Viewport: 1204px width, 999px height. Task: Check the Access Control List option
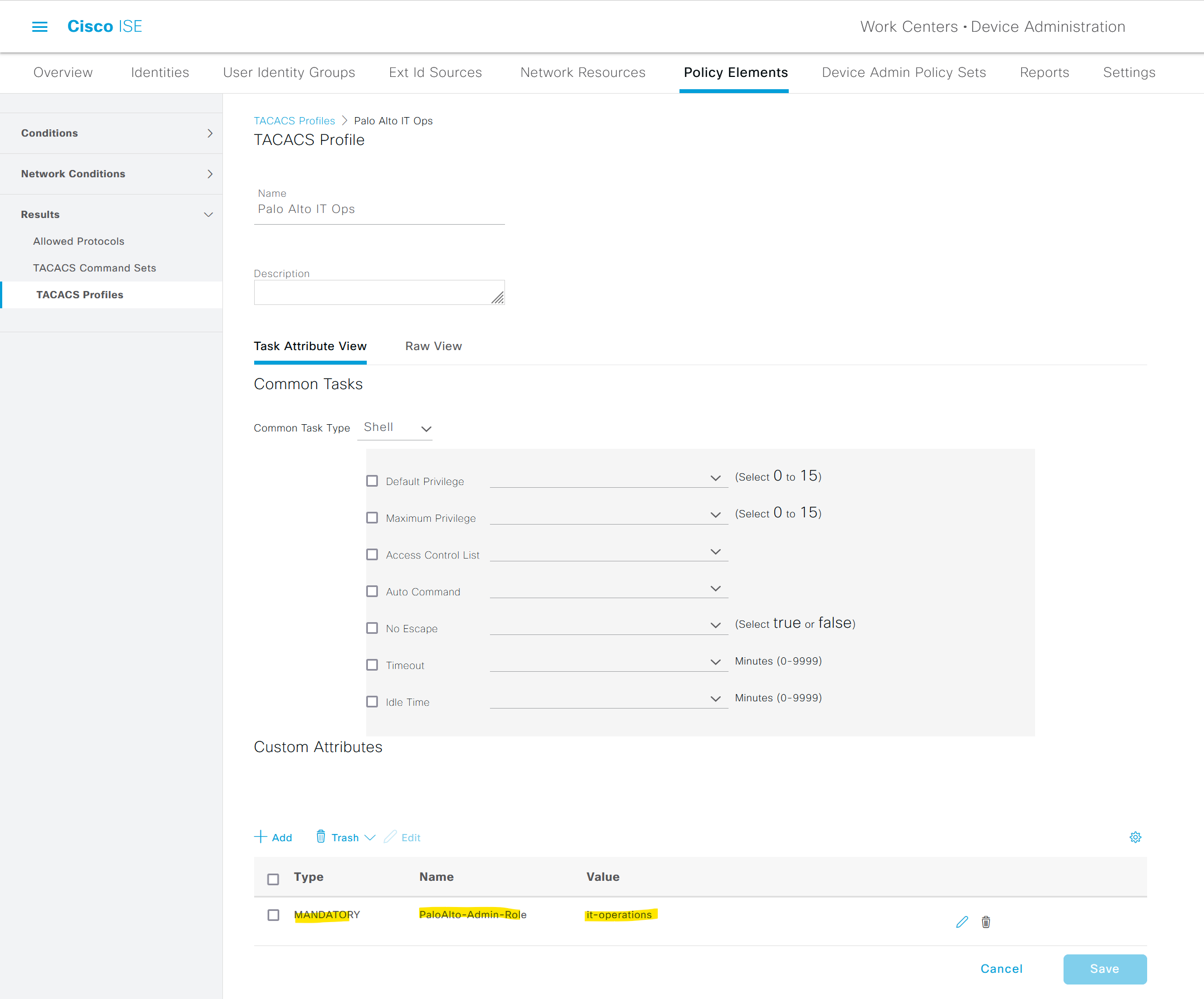point(372,554)
